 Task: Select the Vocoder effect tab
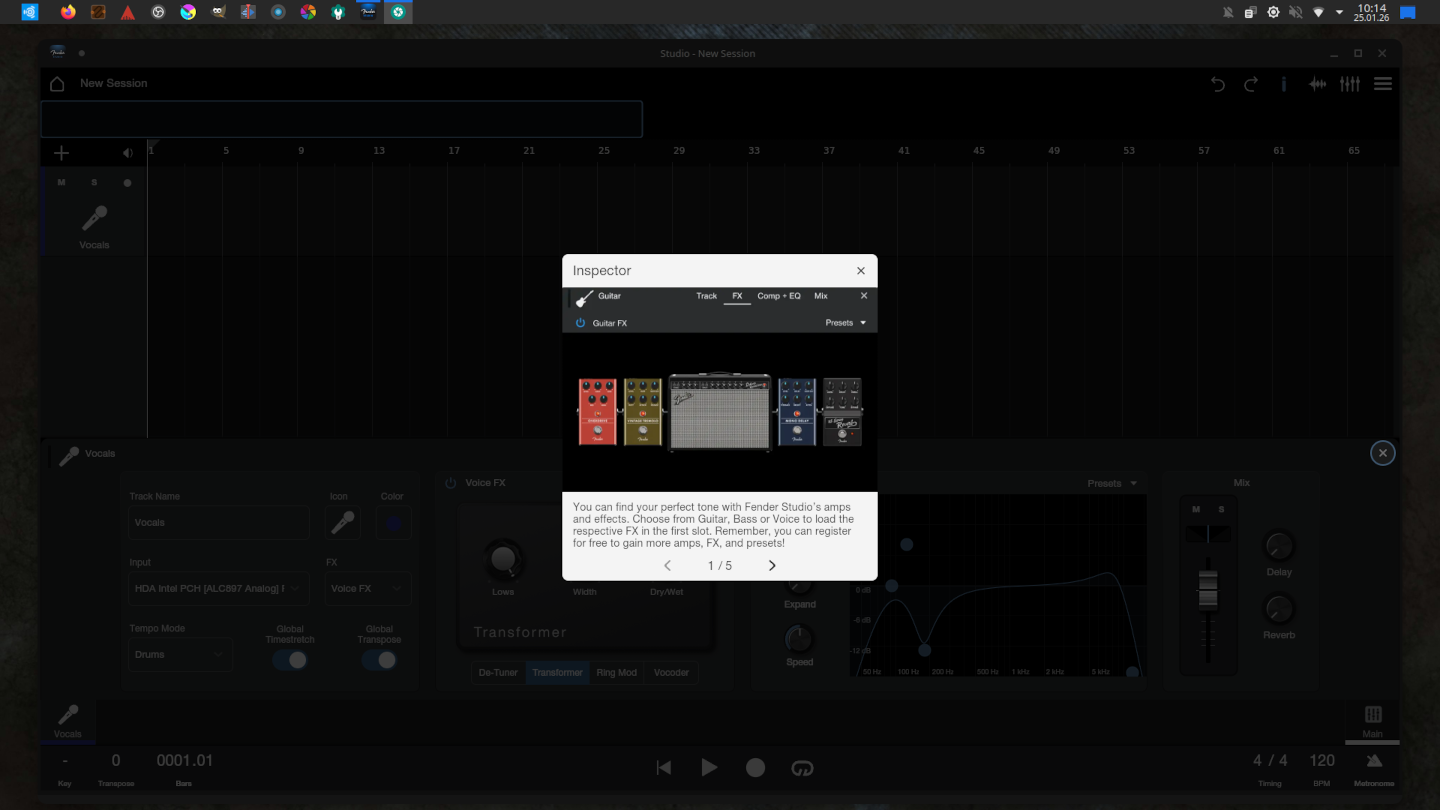pyautogui.click(x=671, y=673)
